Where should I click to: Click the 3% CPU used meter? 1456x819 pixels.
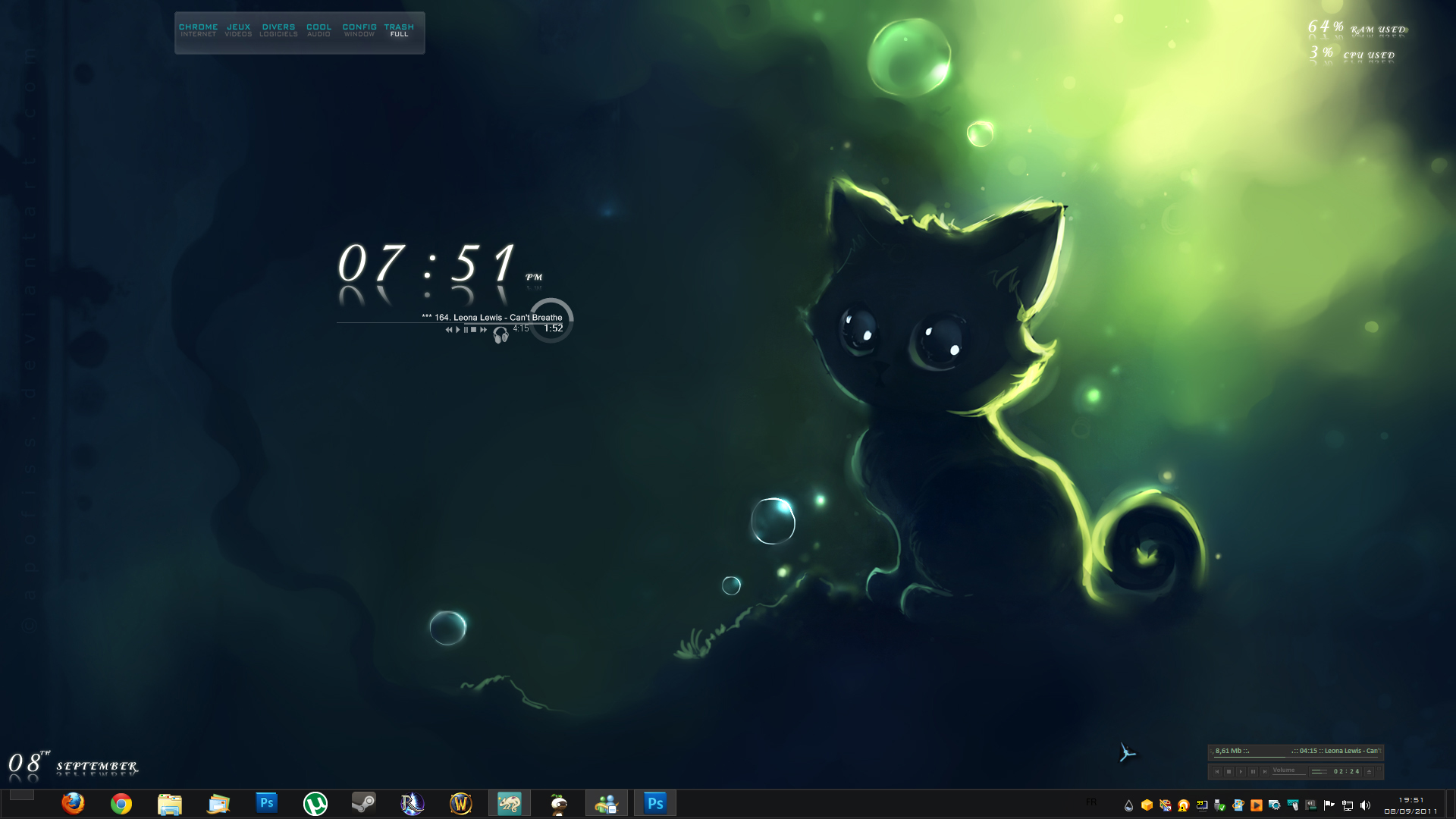point(1351,53)
